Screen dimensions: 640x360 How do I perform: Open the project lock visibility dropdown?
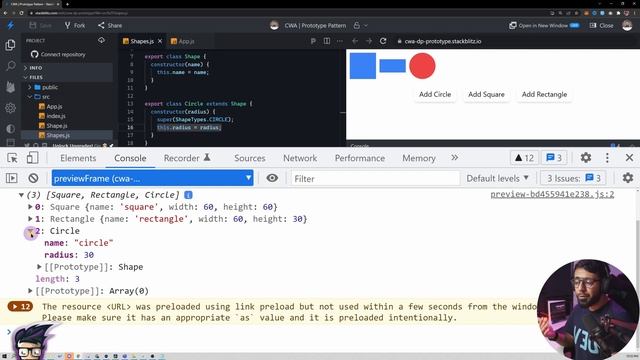click(x=360, y=25)
